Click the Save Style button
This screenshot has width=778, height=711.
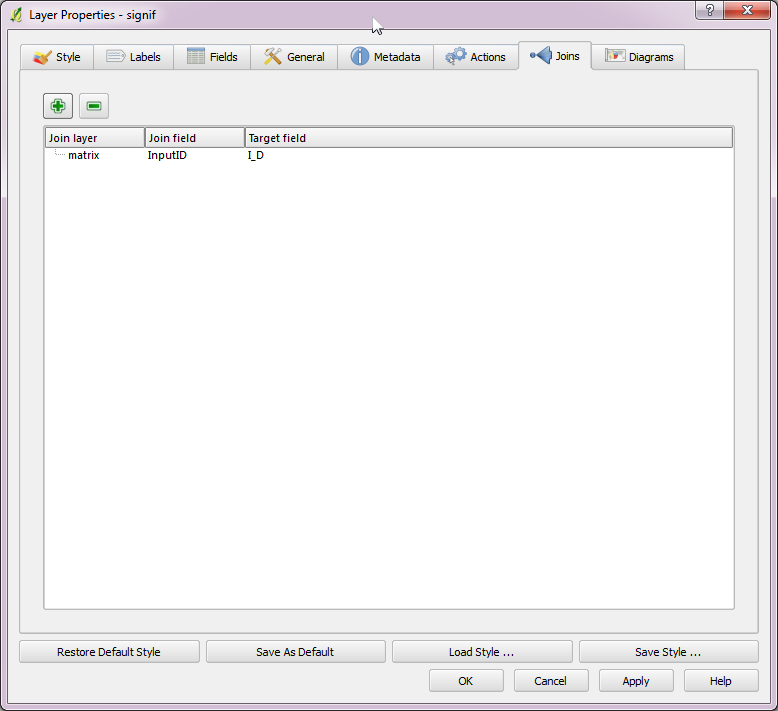669,652
